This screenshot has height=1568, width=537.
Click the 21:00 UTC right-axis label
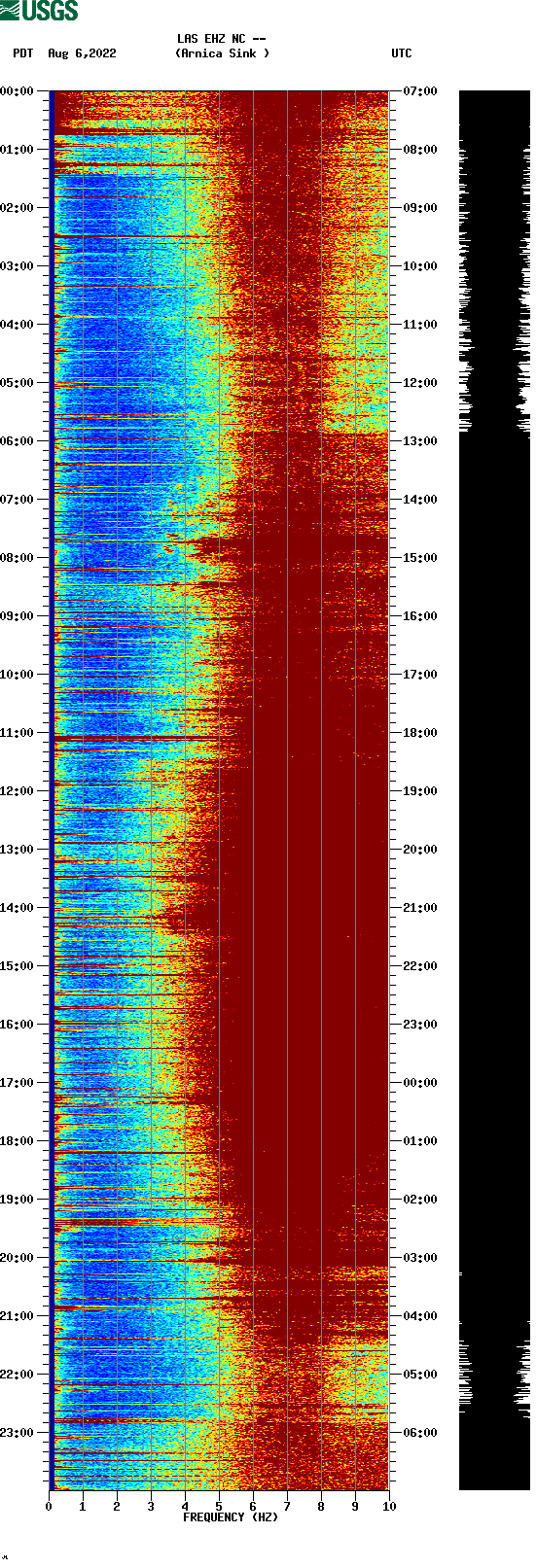420,908
